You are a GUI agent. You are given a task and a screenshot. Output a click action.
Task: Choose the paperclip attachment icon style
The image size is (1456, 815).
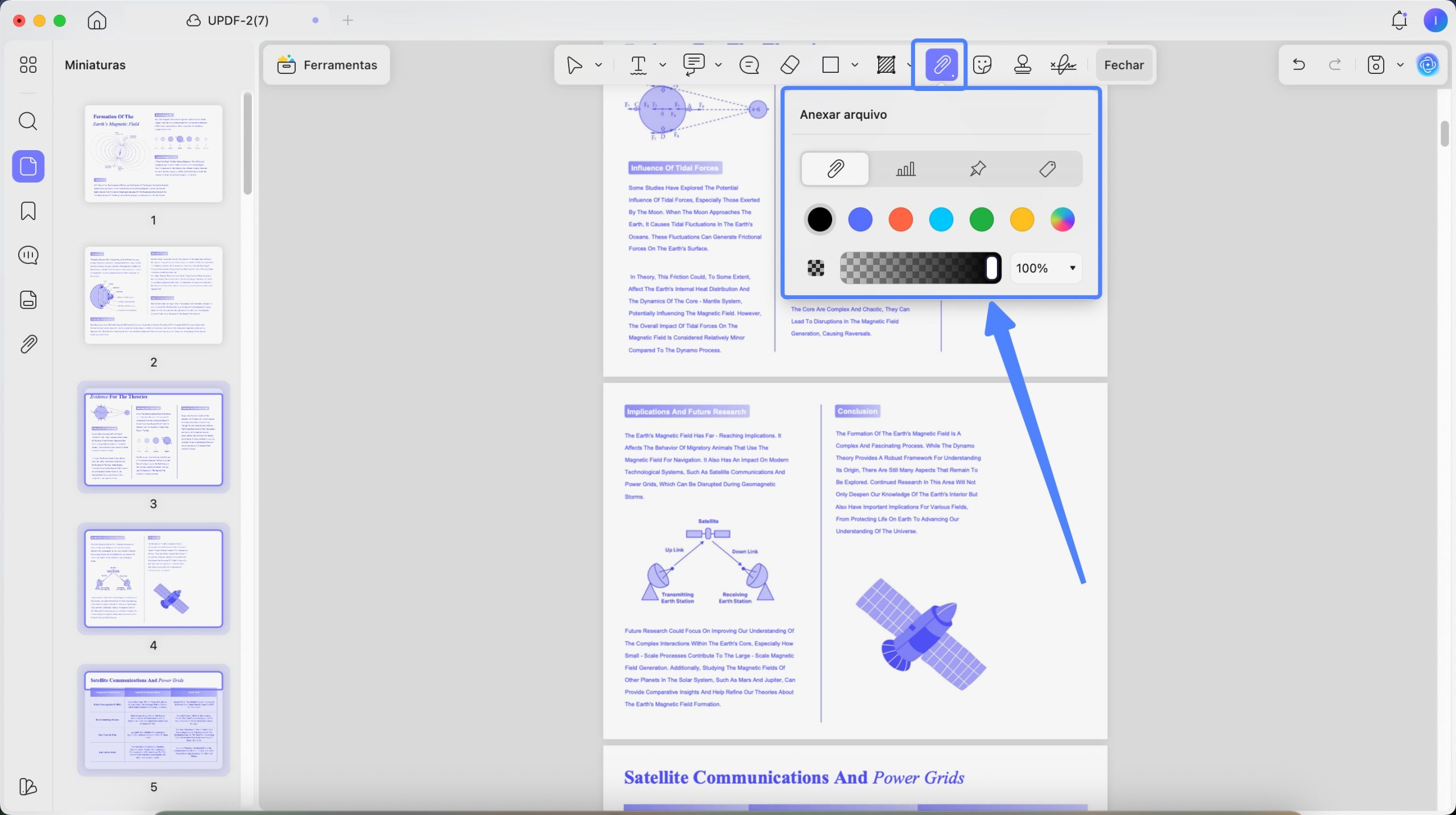[835, 168]
